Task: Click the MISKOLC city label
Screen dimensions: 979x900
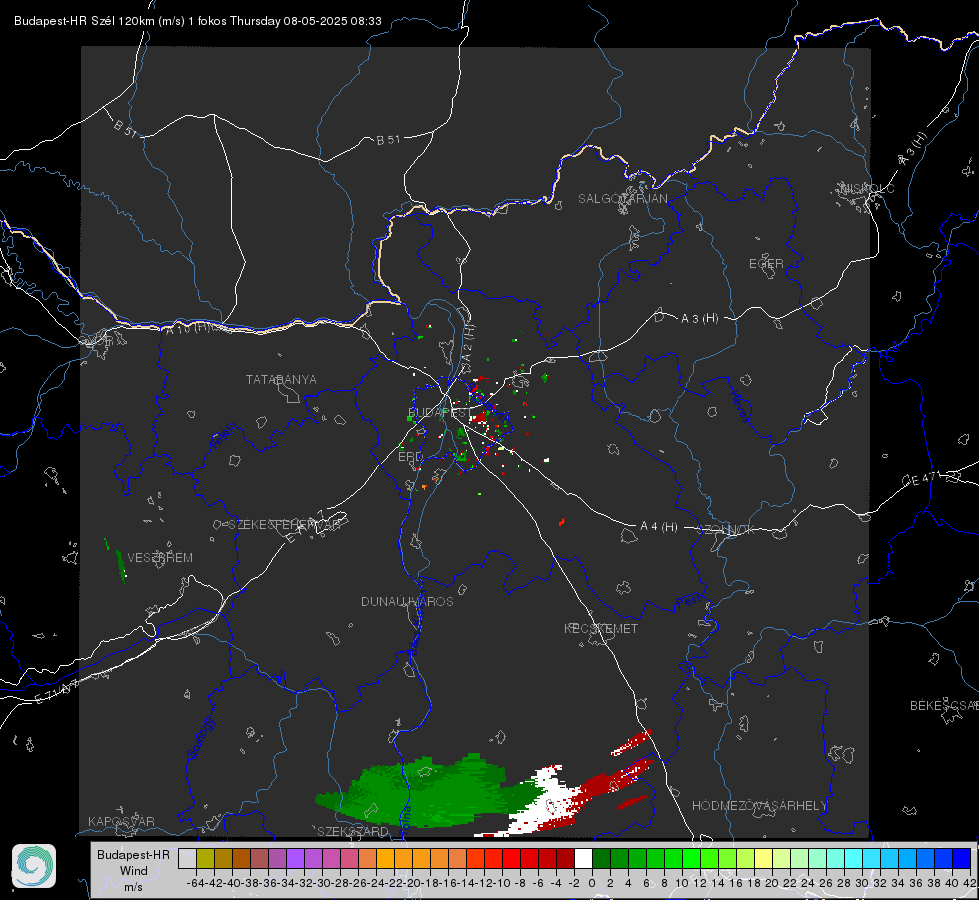Action: (867, 188)
